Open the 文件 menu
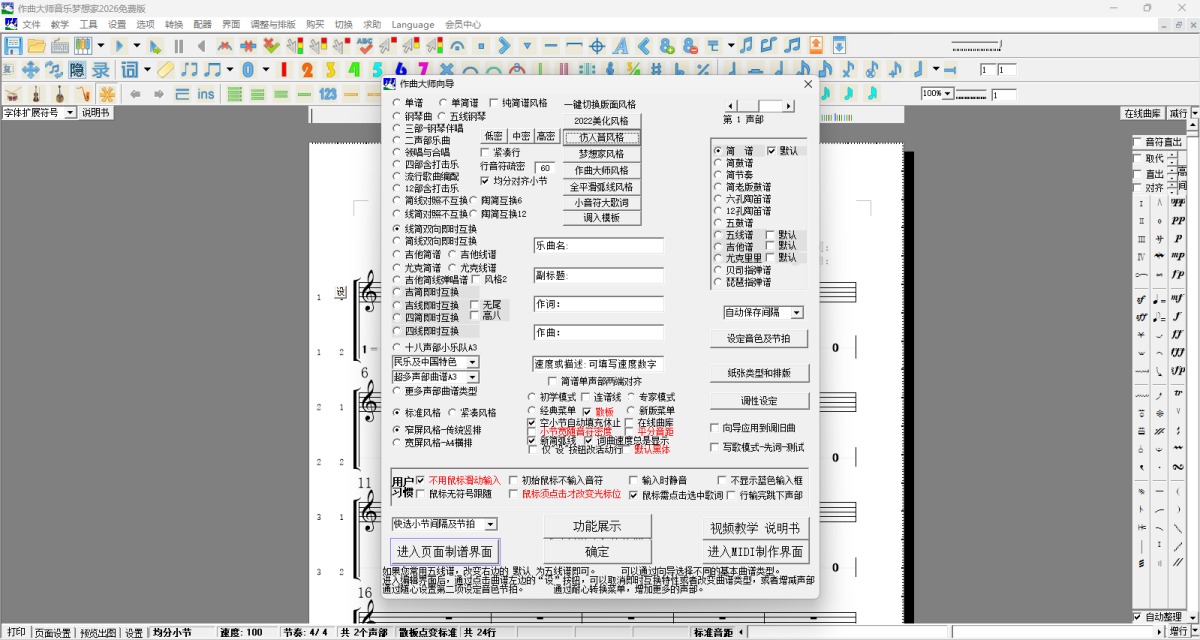The width and height of the screenshot is (1200, 640). coord(32,24)
